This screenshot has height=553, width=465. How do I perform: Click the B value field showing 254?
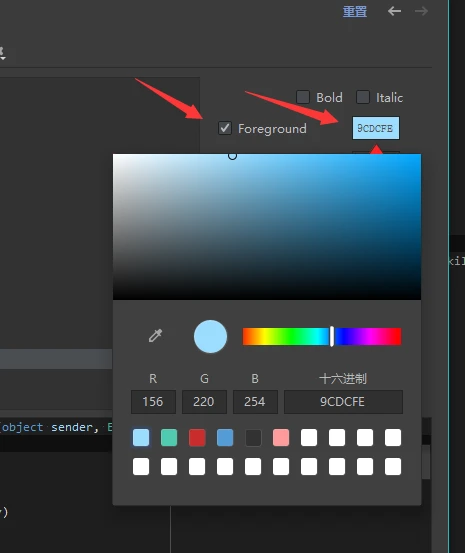[x=255, y=402]
